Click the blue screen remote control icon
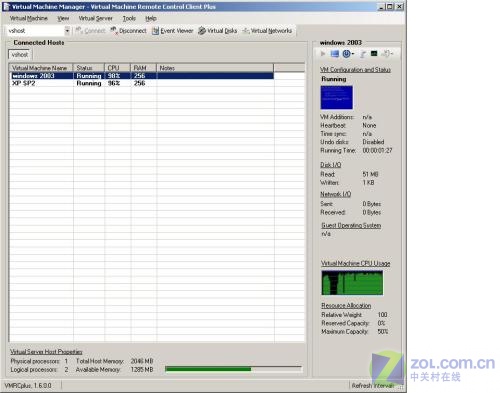This screenshot has height=393, width=500. 335,54
